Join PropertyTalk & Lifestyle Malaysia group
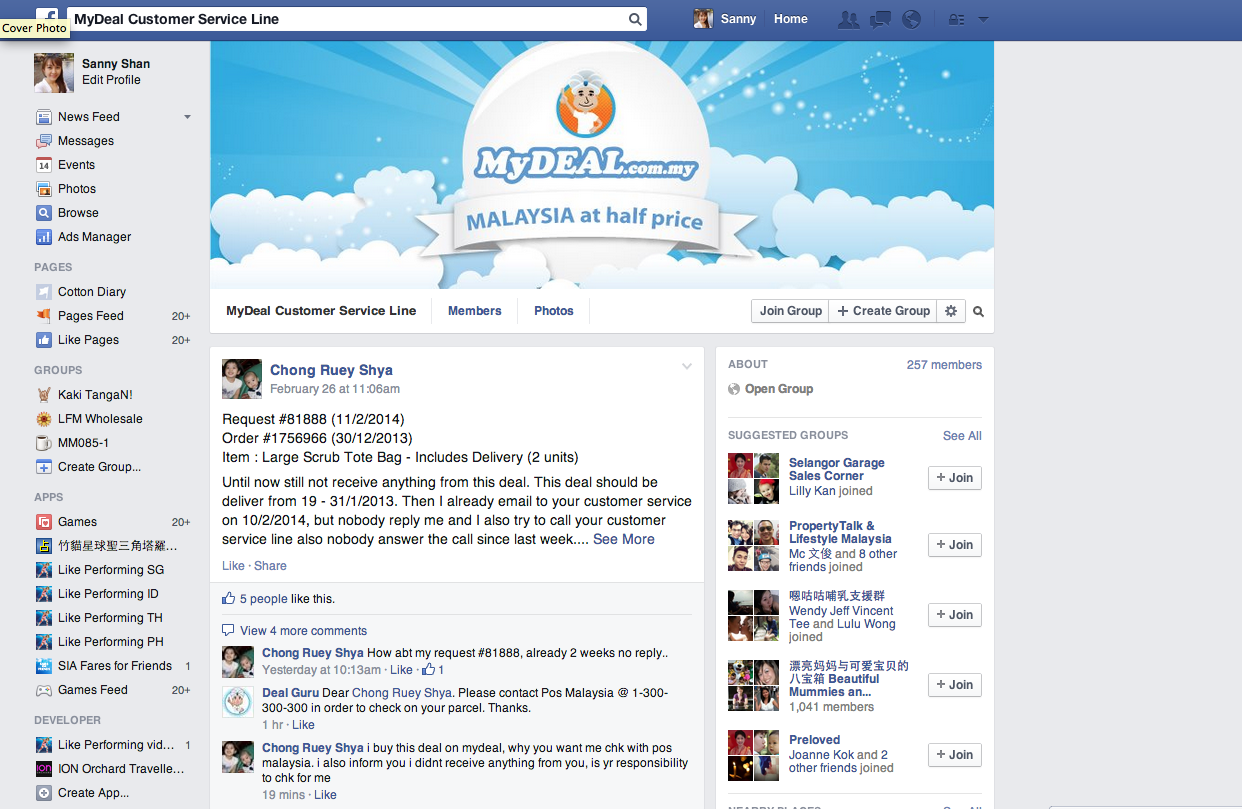Viewport: 1242px width, 809px height. coord(955,545)
